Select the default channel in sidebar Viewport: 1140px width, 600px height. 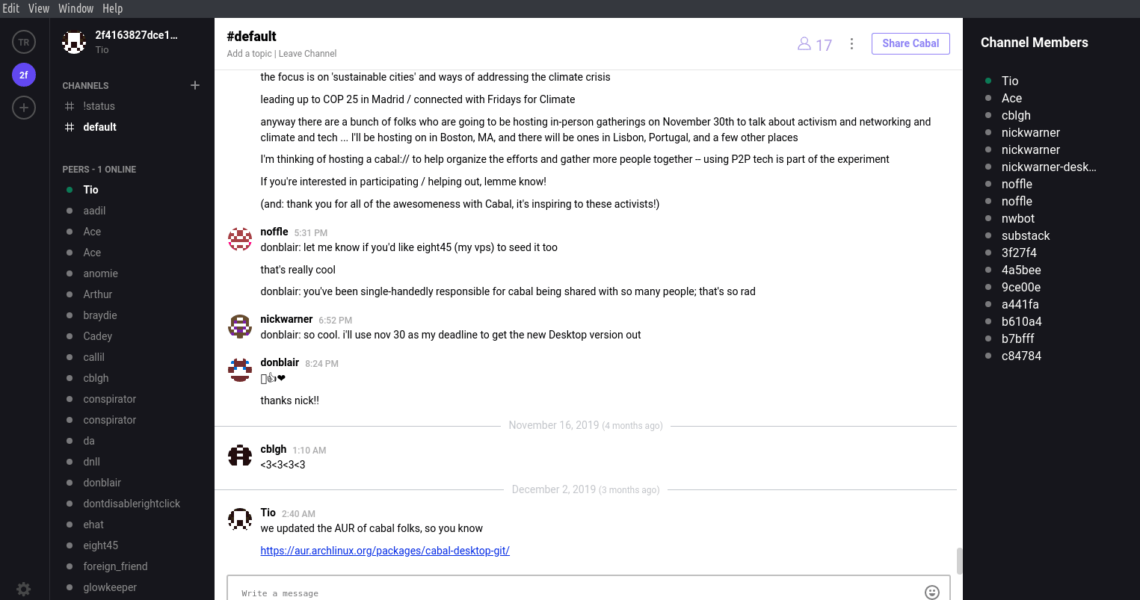[99, 127]
